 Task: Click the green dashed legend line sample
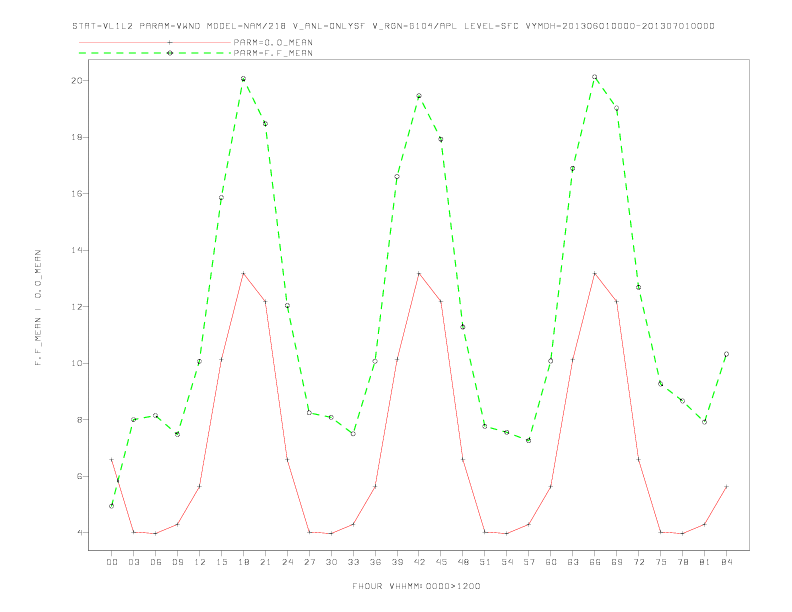click(155, 53)
